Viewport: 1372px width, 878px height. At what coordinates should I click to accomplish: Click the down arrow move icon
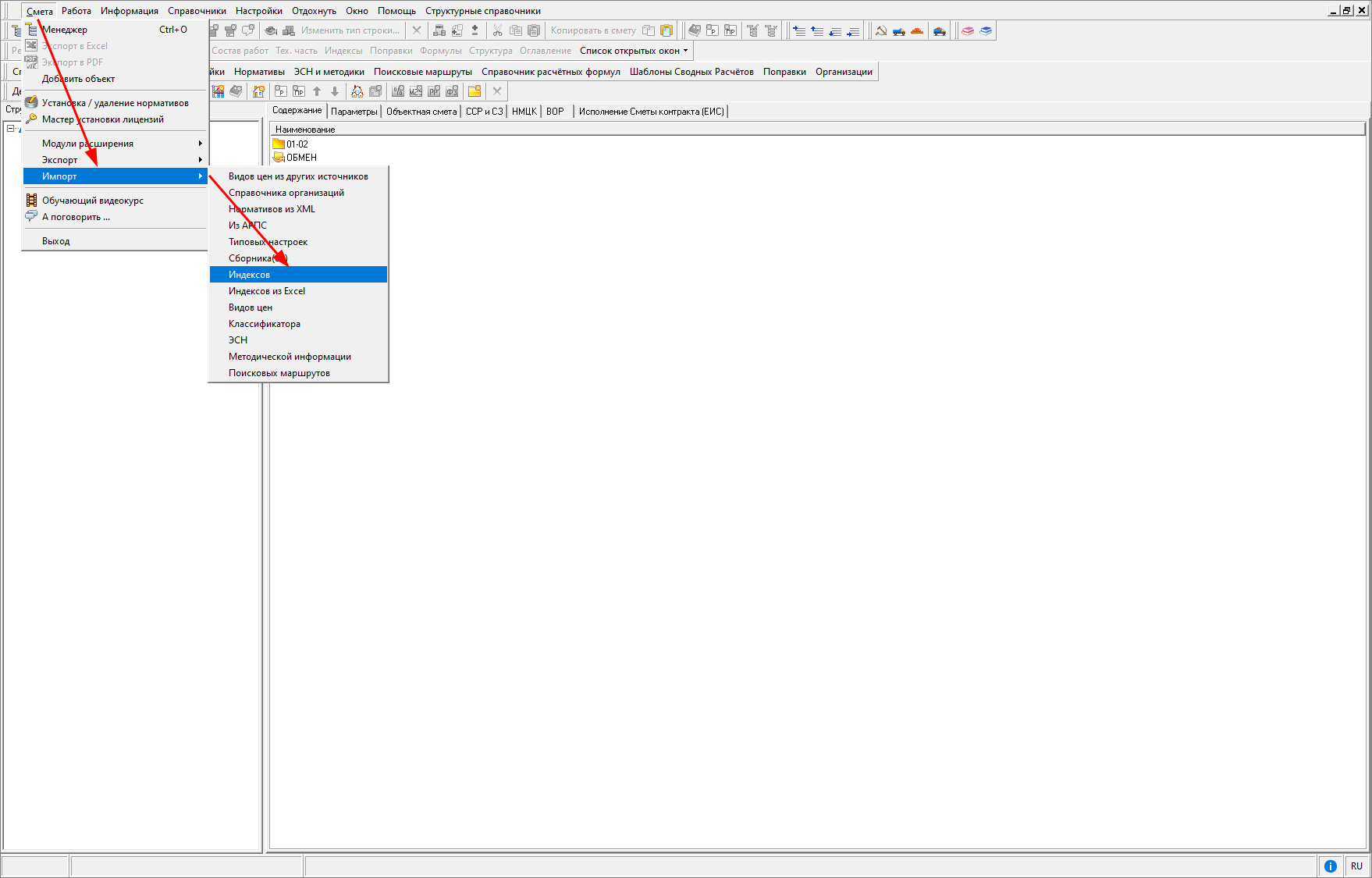[x=335, y=91]
